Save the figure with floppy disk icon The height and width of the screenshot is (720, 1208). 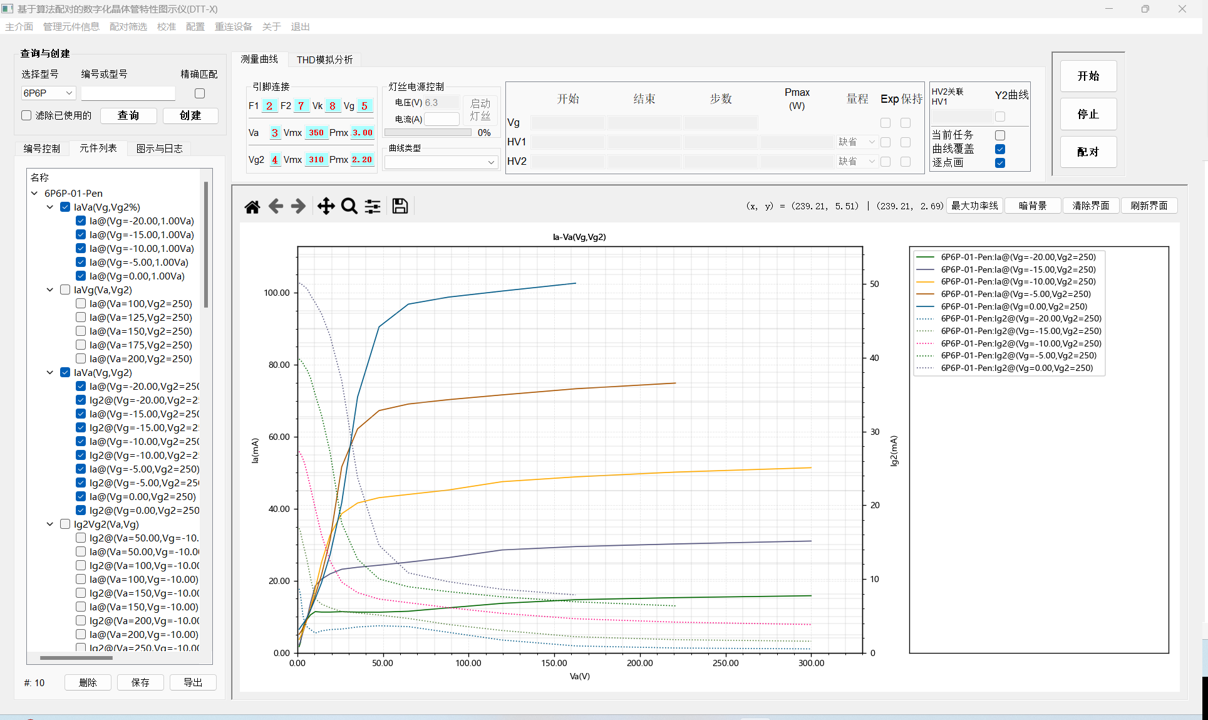(400, 206)
